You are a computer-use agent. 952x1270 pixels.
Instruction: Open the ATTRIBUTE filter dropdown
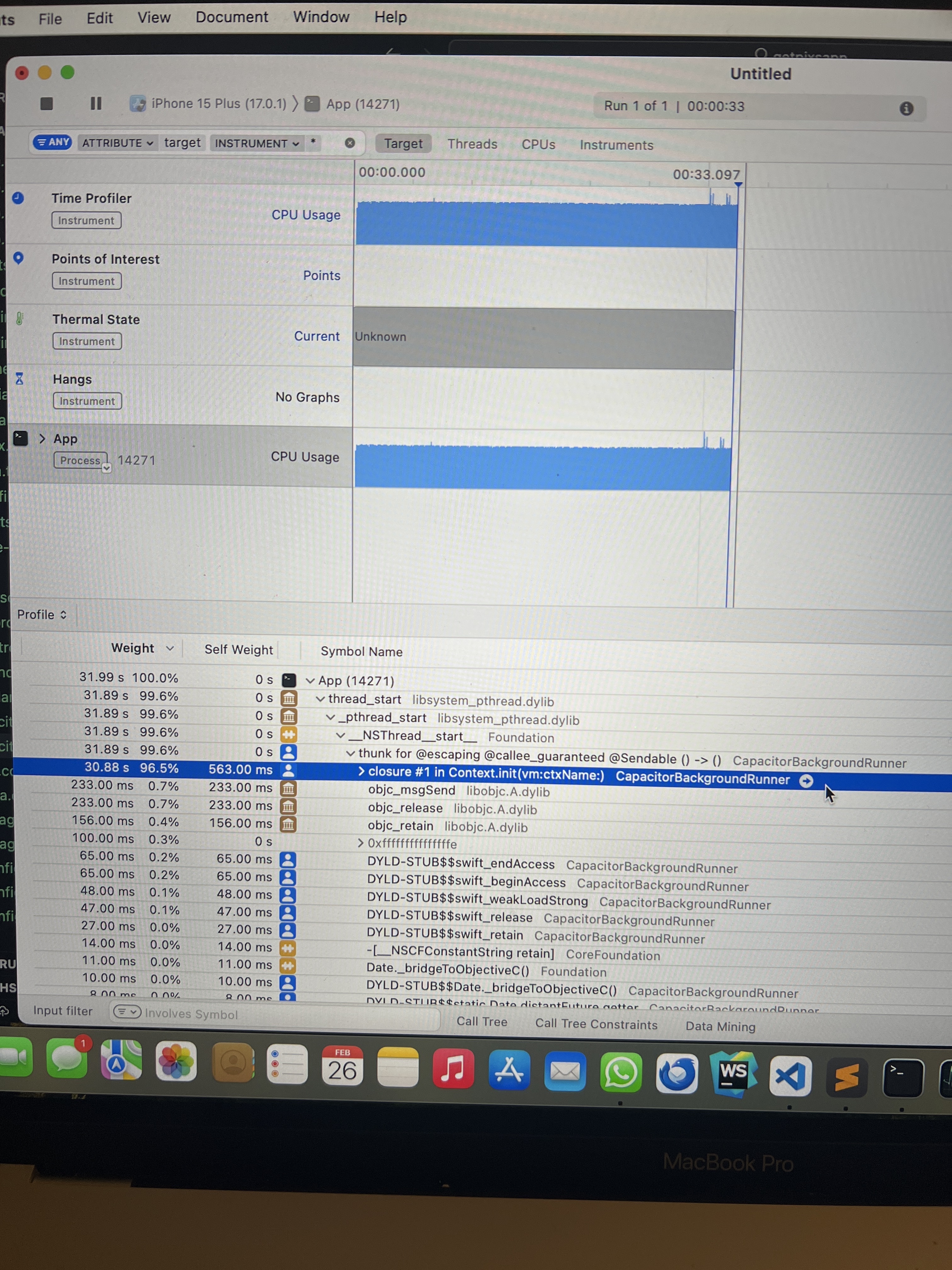click(x=118, y=142)
